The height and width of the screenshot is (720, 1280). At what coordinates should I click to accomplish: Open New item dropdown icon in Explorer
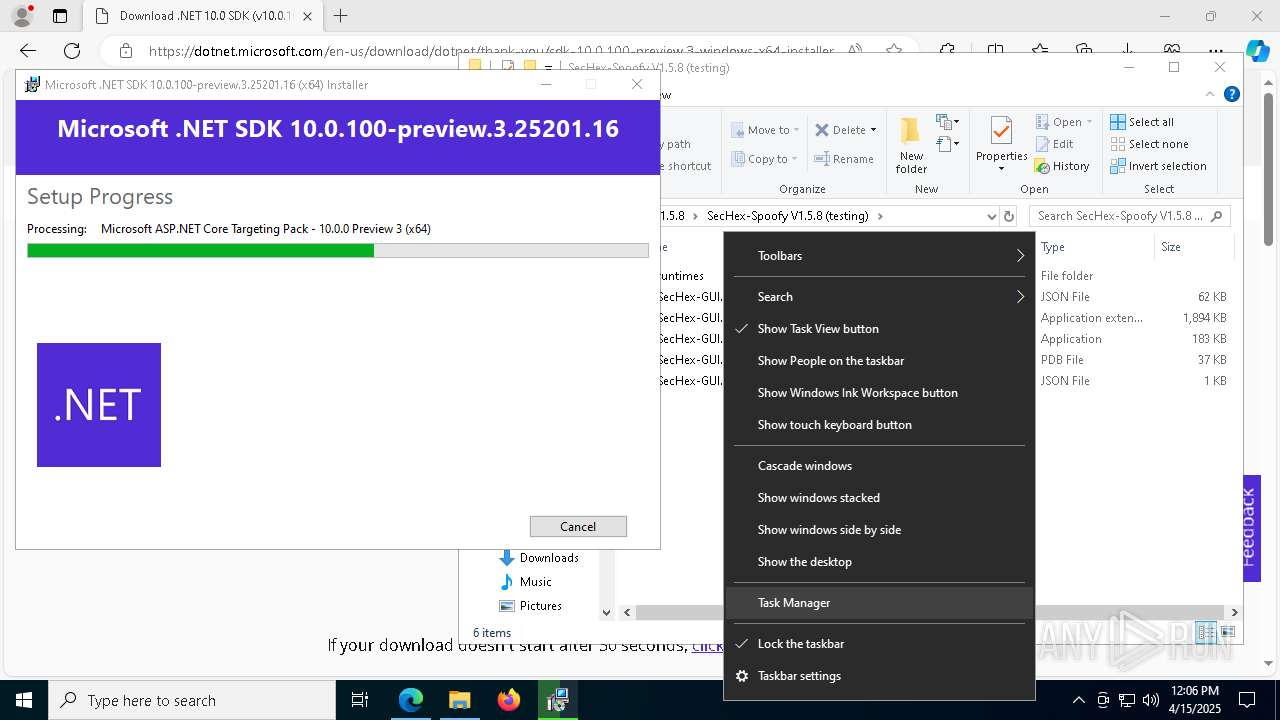click(x=947, y=123)
